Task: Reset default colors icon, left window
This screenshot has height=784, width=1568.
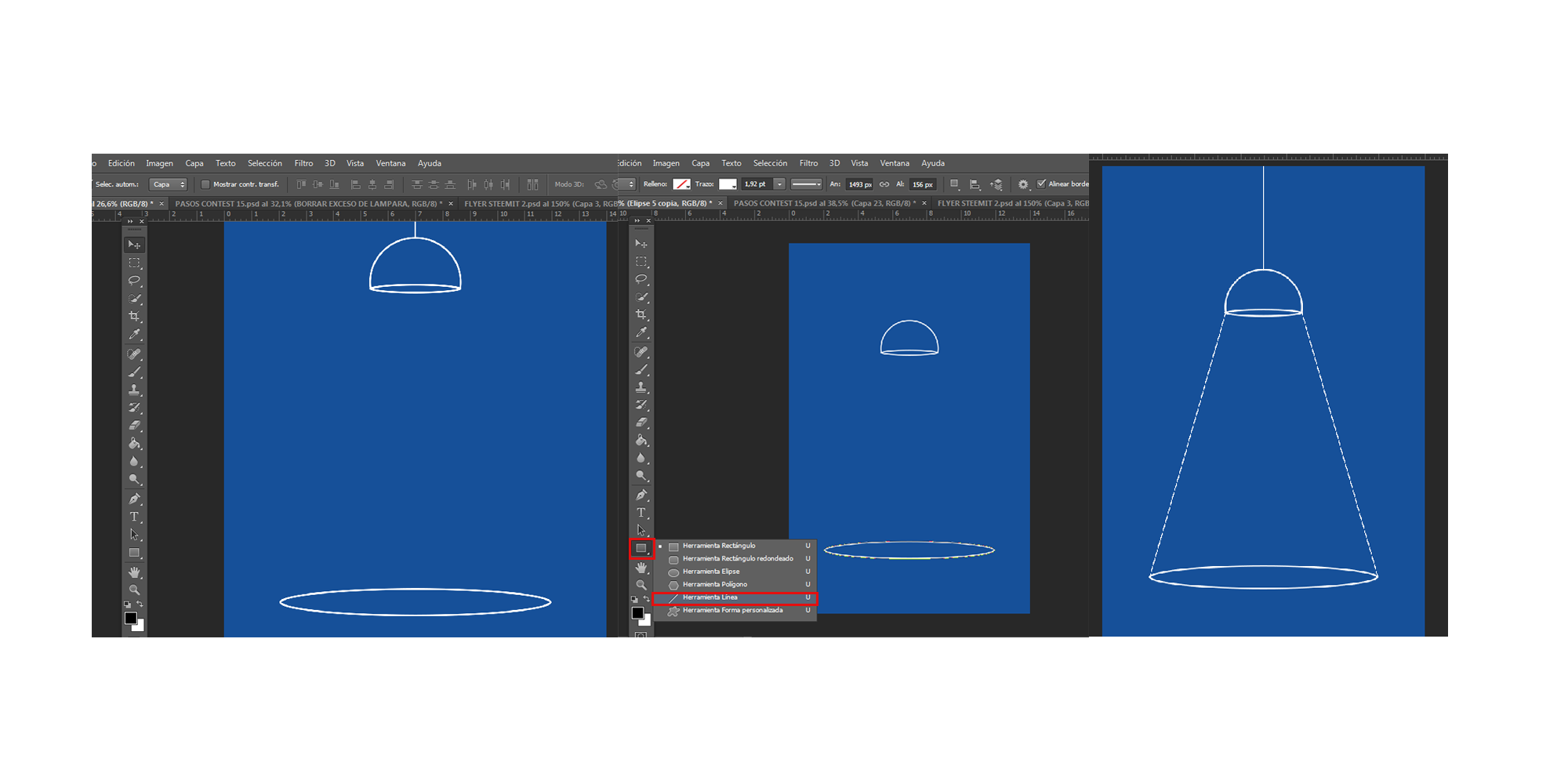Action: [x=128, y=604]
